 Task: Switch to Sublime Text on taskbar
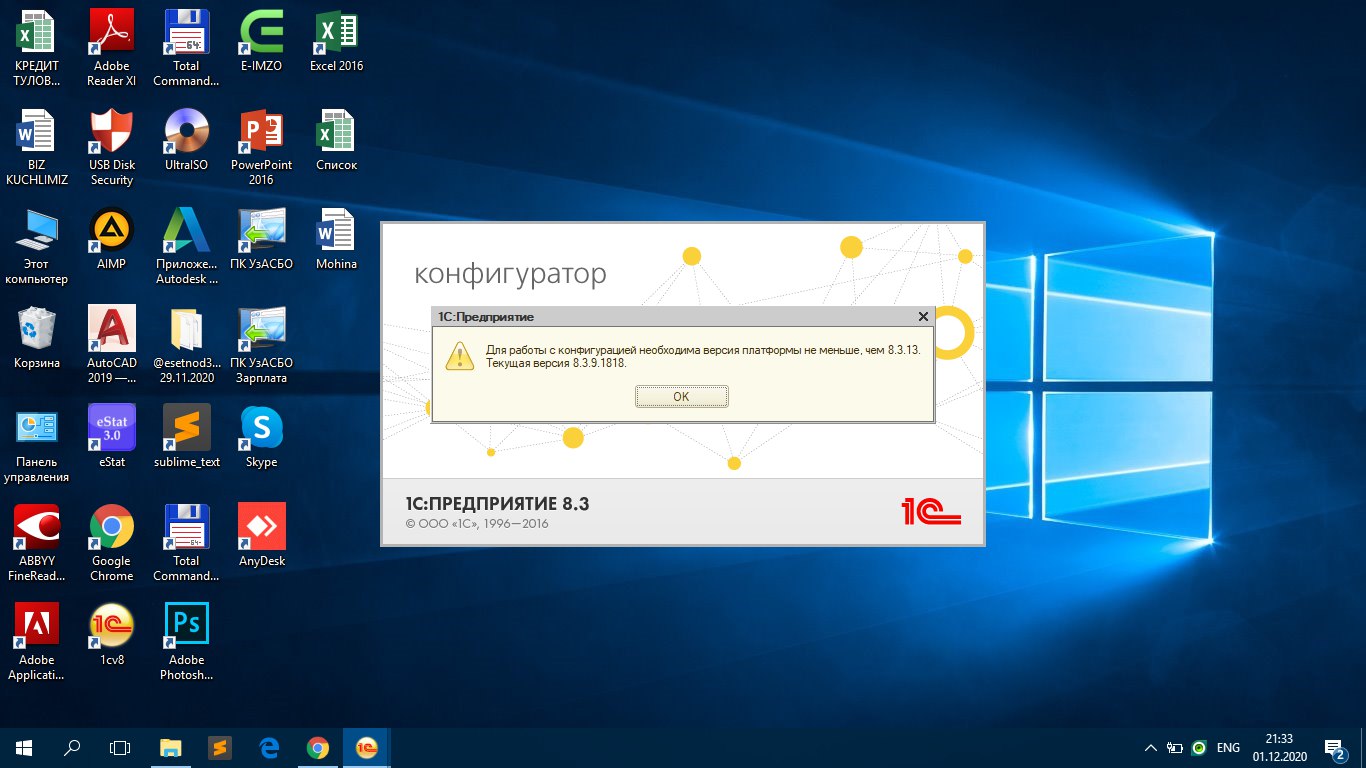220,747
